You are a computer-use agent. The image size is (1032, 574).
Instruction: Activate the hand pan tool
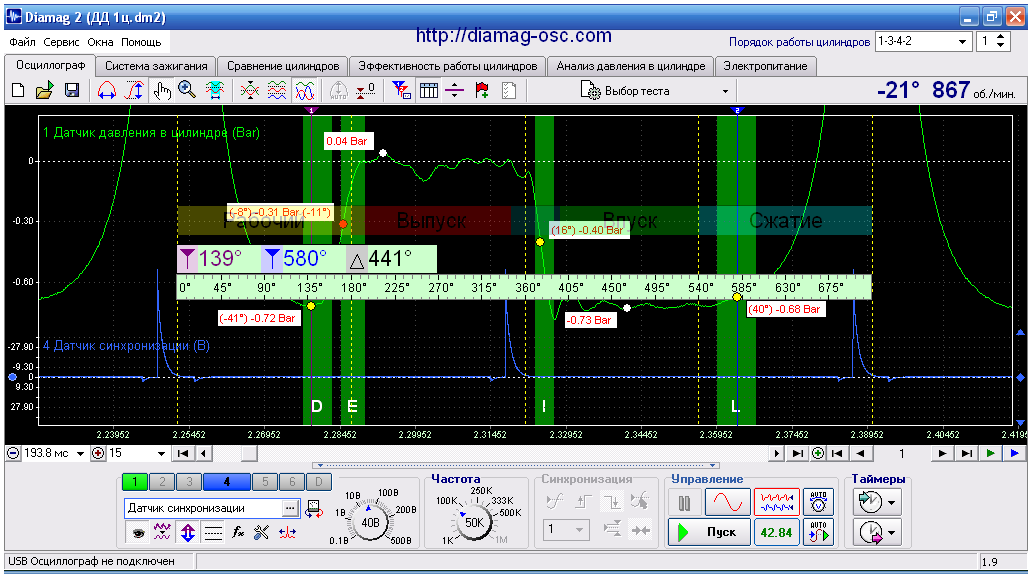(162, 90)
